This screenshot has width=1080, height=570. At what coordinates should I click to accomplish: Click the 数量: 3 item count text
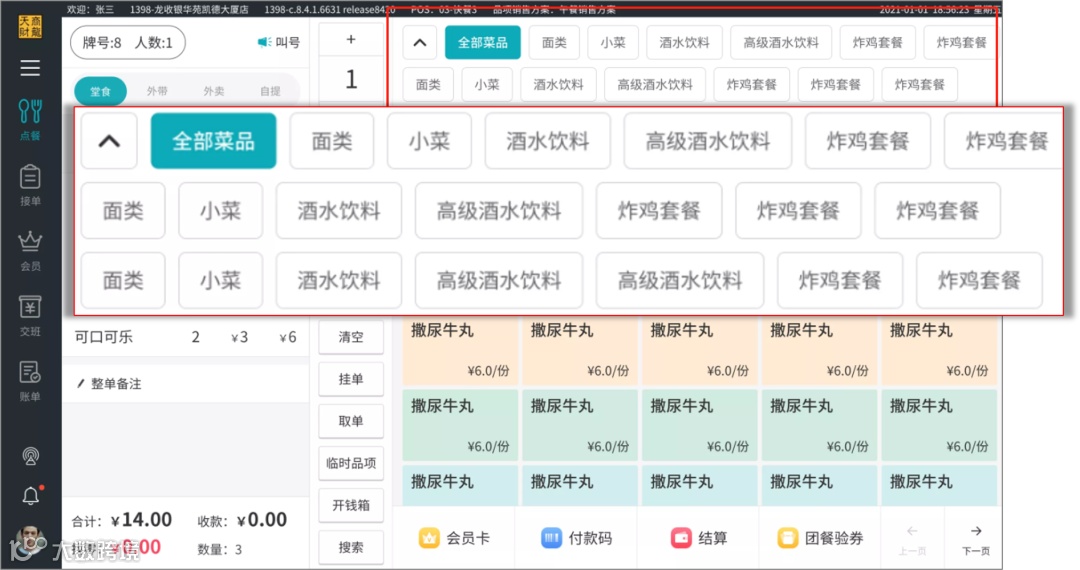pyautogui.click(x=219, y=549)
